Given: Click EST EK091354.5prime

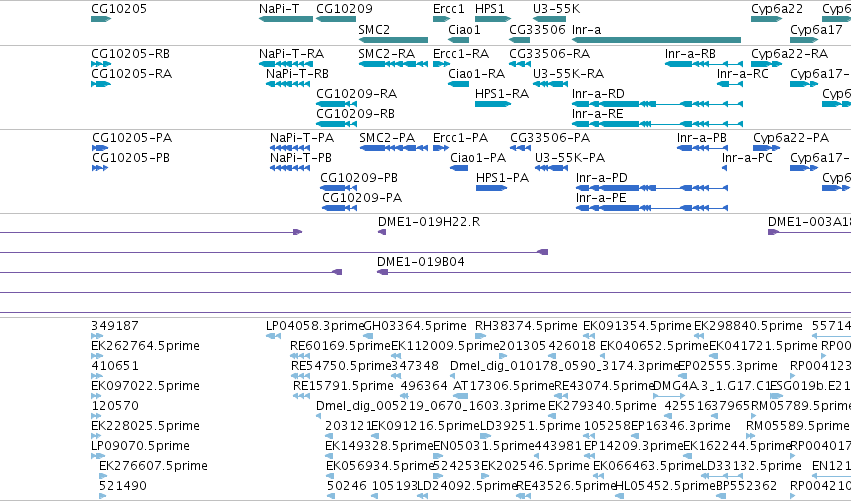Looking at the screenshot, I should 637,326.
